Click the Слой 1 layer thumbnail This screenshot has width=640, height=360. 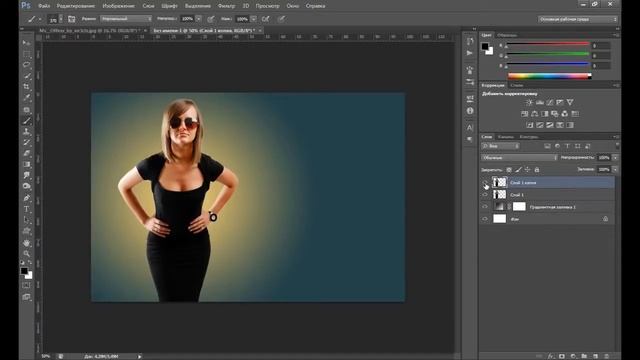coord(499,195)
